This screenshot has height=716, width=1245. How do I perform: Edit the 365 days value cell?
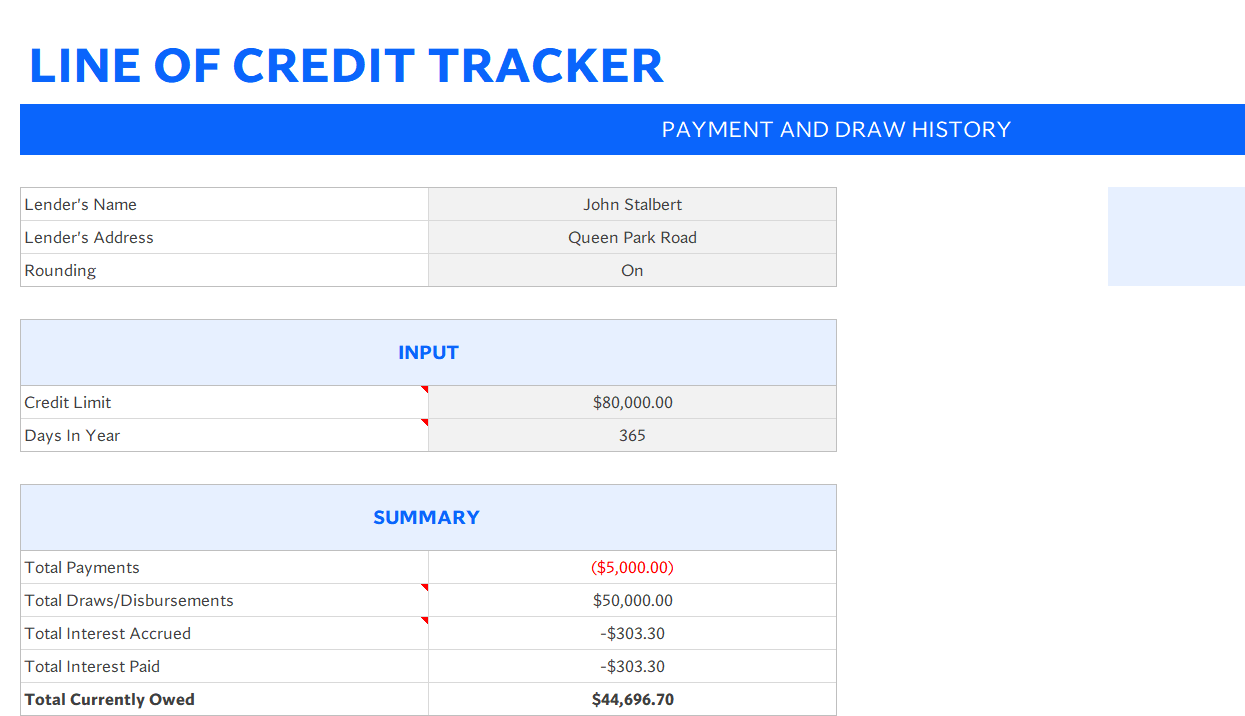pos(632,435)
